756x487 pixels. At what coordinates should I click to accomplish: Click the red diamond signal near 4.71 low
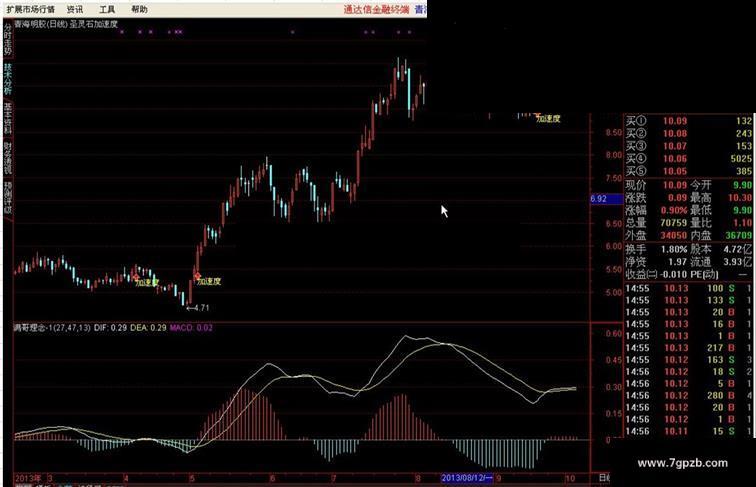[x=197, y=276]
